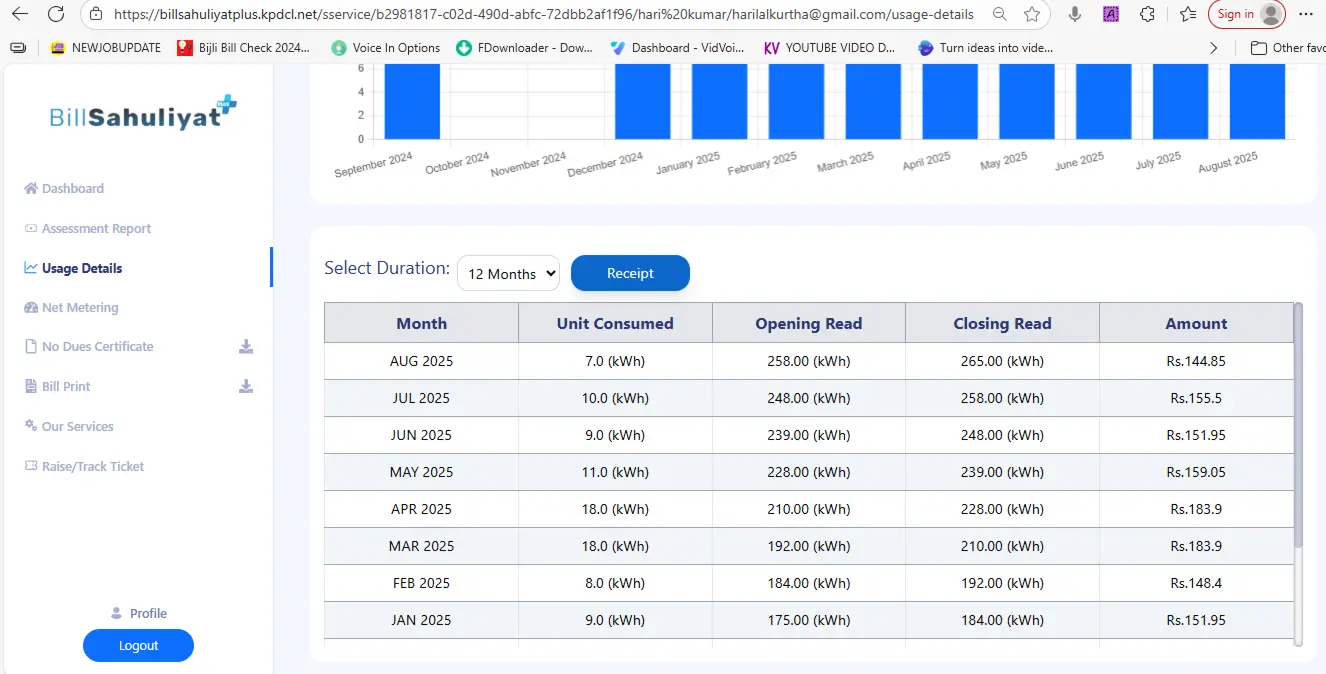Bookmark this page with the star icon
Viewport: 1326px width, 674px height.
pos(1032,14)
